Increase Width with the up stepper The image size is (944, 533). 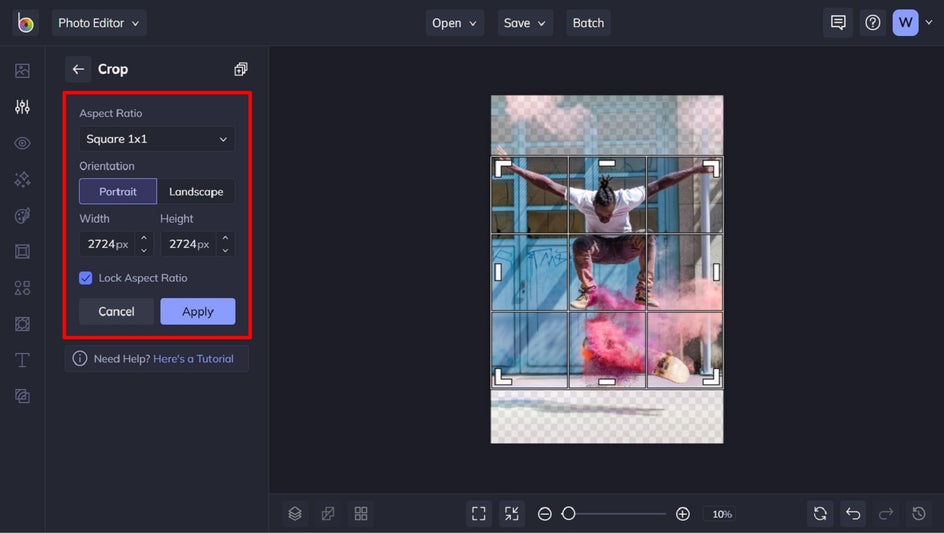[x=144, y=238]
